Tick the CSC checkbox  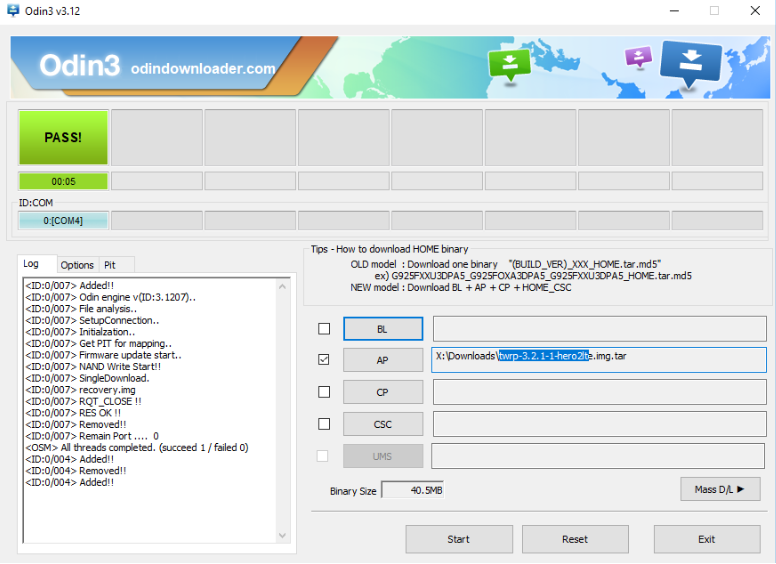[324, 424]
